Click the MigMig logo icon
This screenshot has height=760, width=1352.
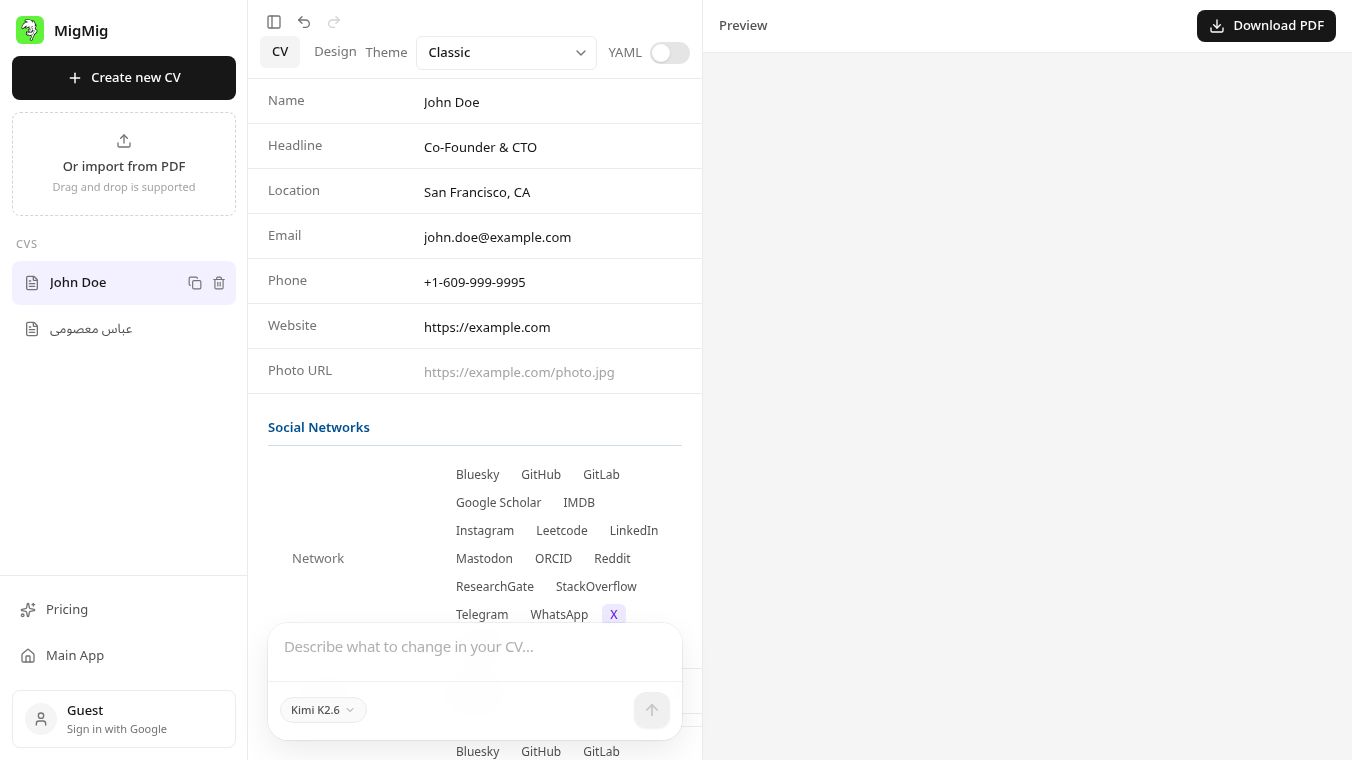point(30,30)
